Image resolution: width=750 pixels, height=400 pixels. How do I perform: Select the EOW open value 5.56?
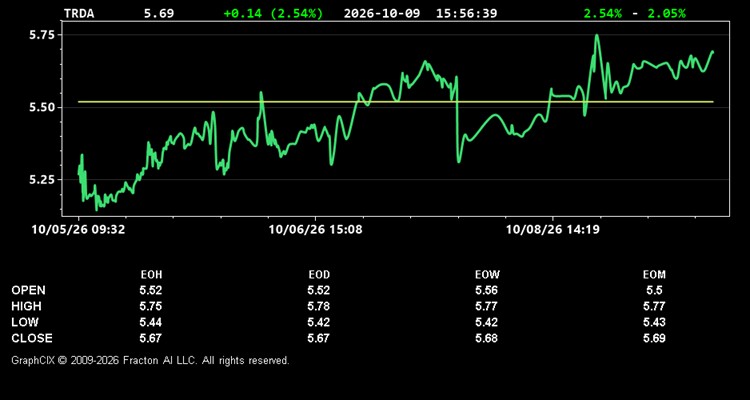pos(486,290)
